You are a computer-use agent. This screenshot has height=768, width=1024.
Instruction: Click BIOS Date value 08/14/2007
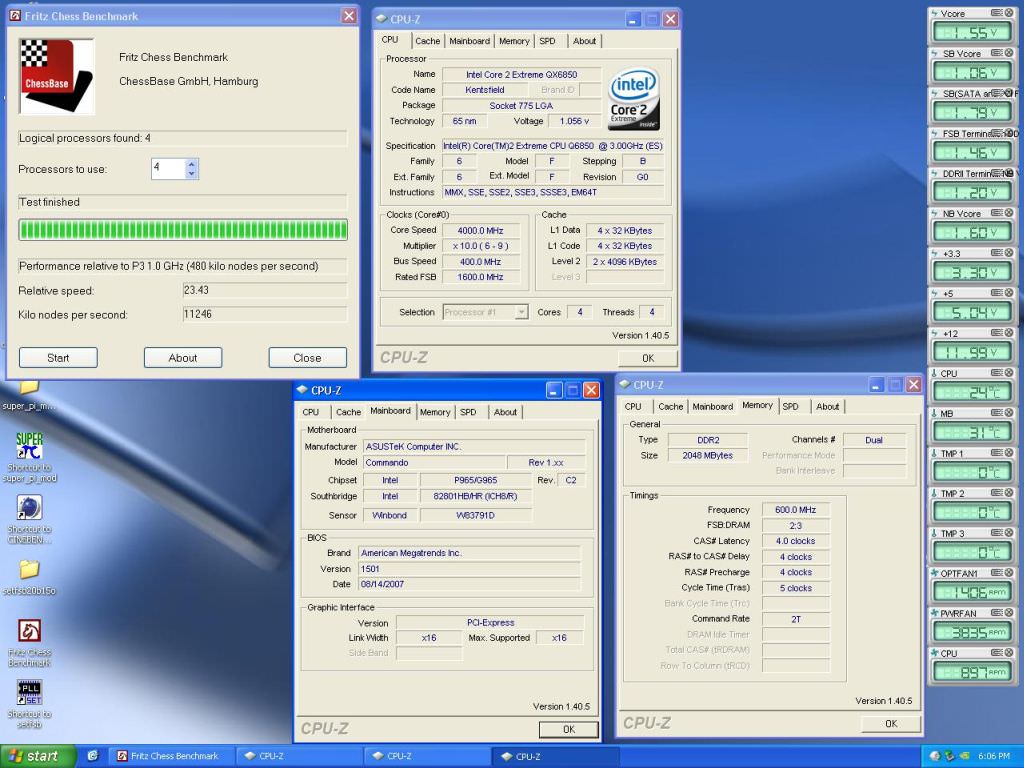pyautogui.click(x=469, y=584)
